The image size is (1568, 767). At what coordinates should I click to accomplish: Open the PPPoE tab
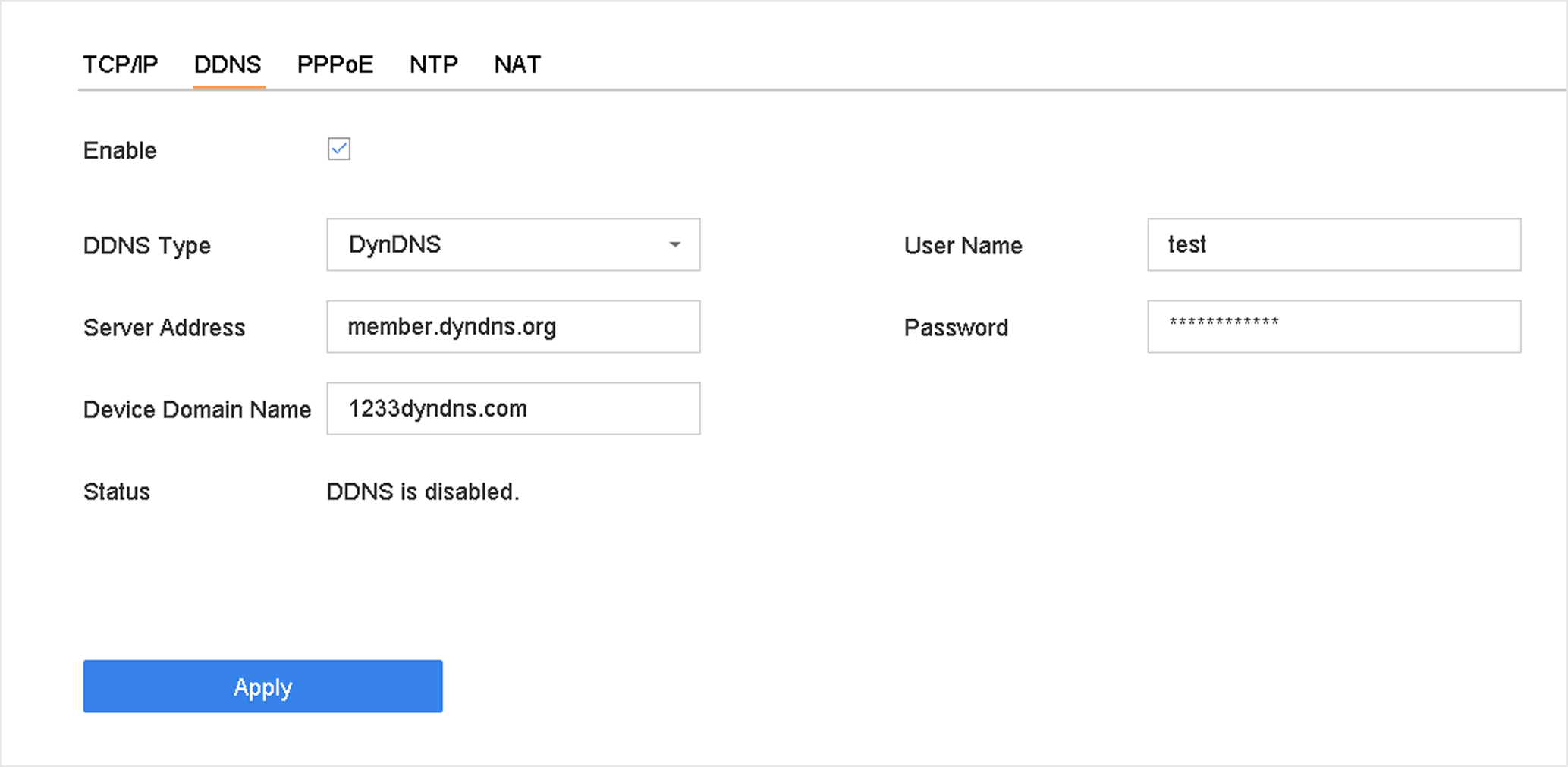coord(335,64)
